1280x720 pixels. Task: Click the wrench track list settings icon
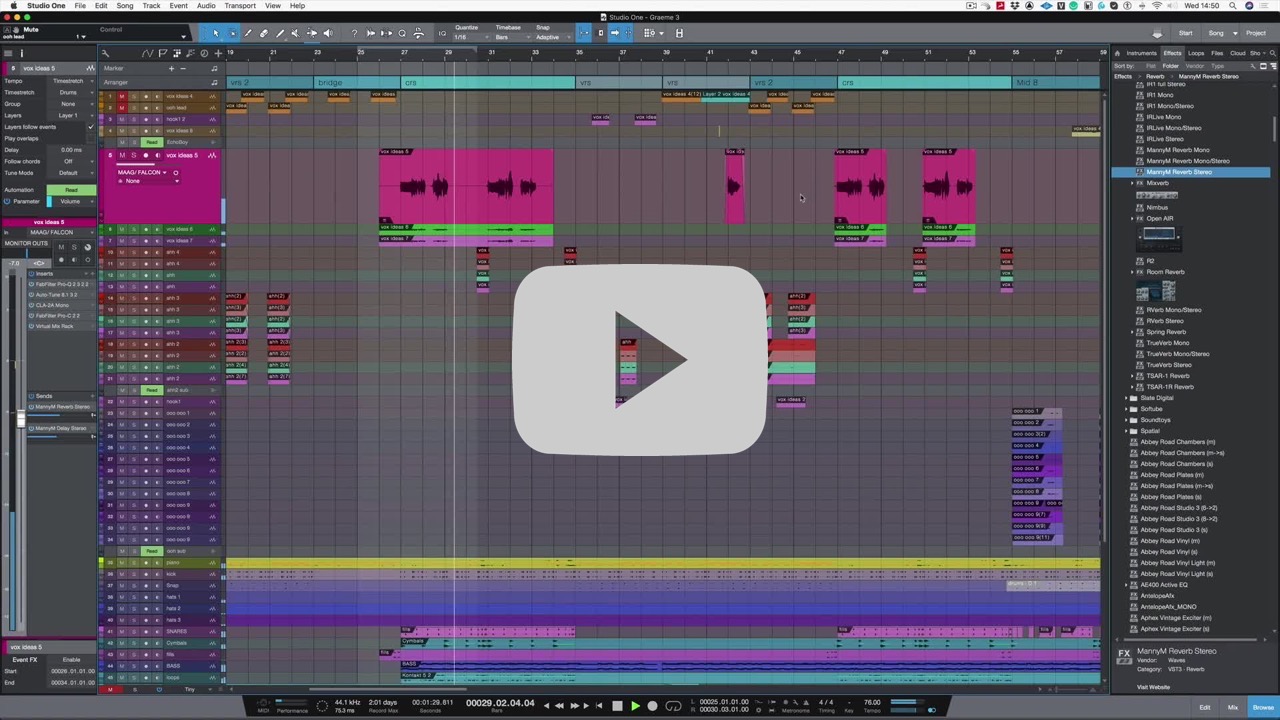point(106,53)
